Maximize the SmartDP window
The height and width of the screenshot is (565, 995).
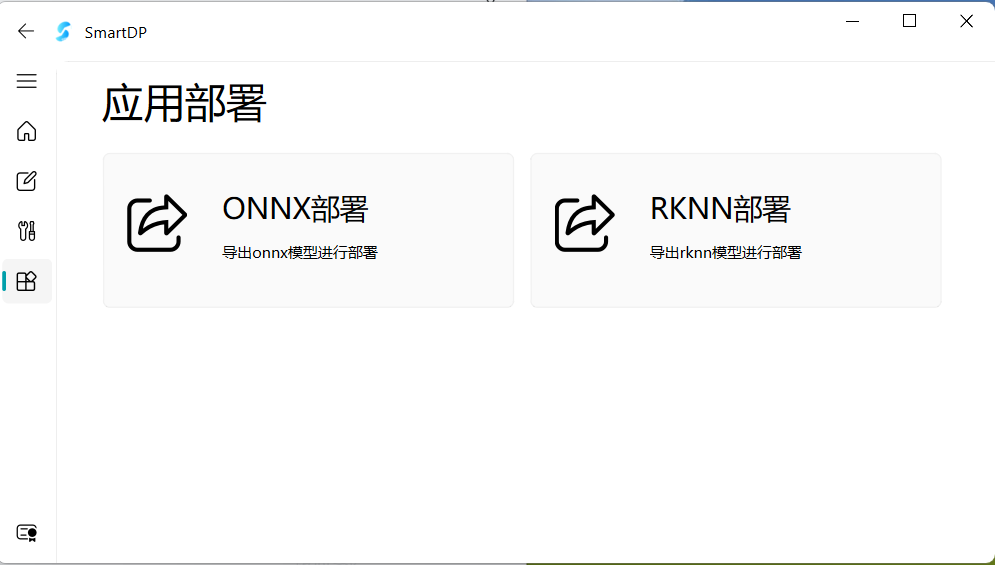pos(909,21)
